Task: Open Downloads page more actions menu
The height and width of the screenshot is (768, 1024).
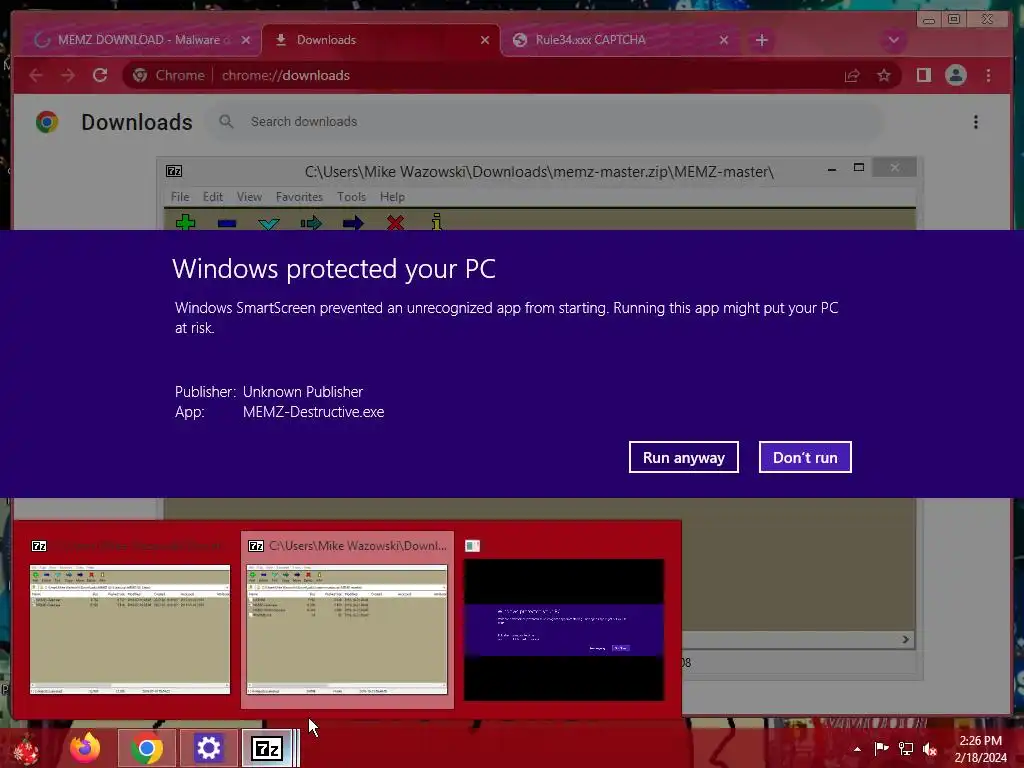Action: coord(976,122)
